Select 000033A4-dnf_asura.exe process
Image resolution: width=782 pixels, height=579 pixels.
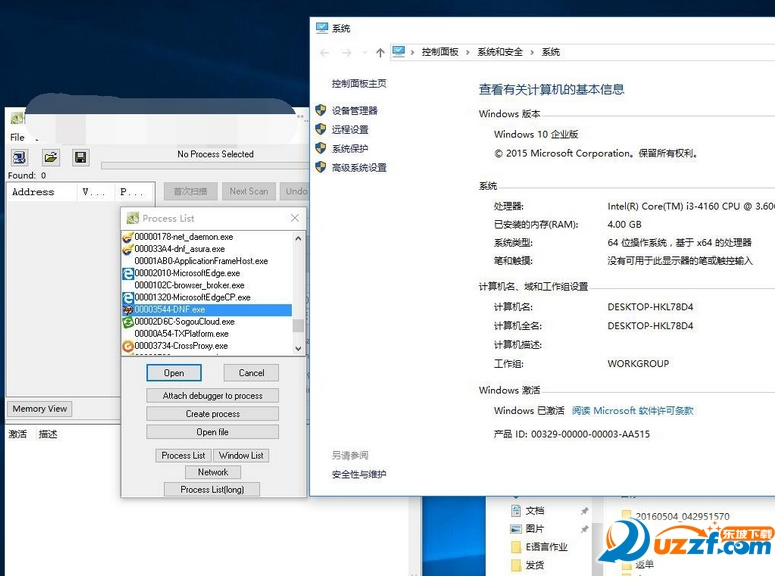180,249
